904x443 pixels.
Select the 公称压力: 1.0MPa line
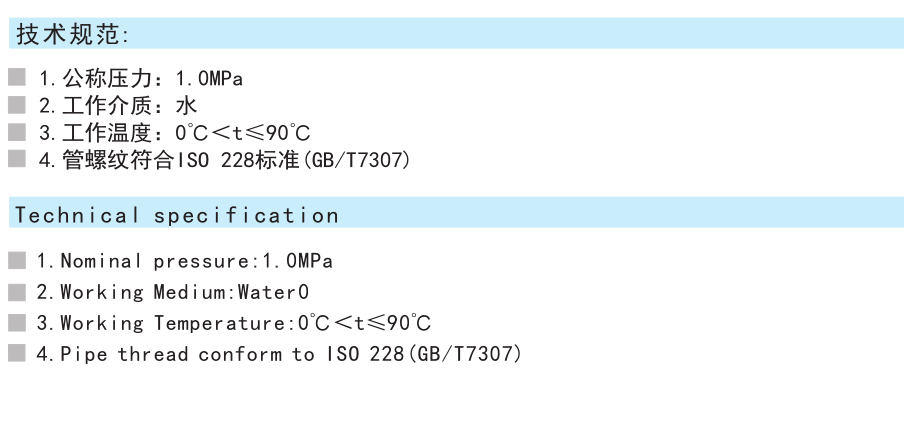coord(141,78)
